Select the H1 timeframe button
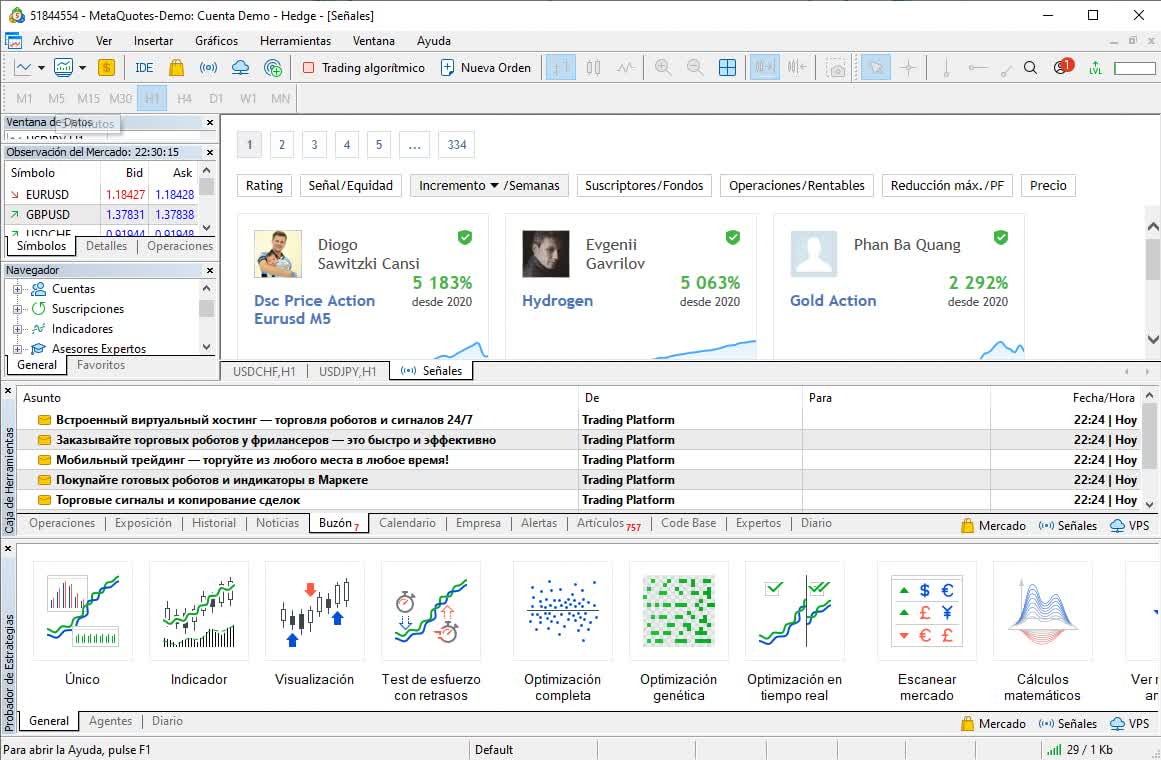 [152, 98]
